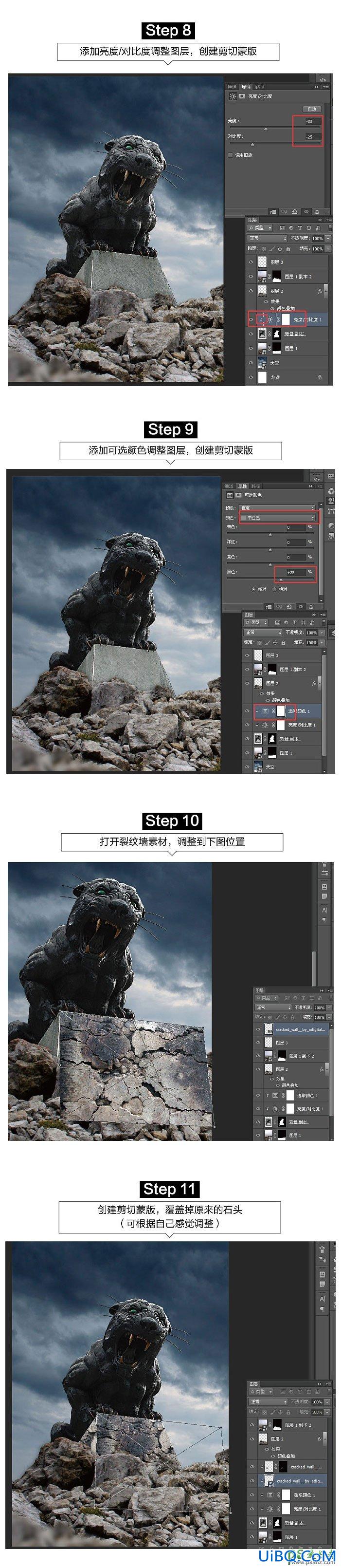This screenshot has width=341, height=1568.
Task: Select cracked_wall_by_adigital layer in Step 10
Action: click(x=291, y=1029)
